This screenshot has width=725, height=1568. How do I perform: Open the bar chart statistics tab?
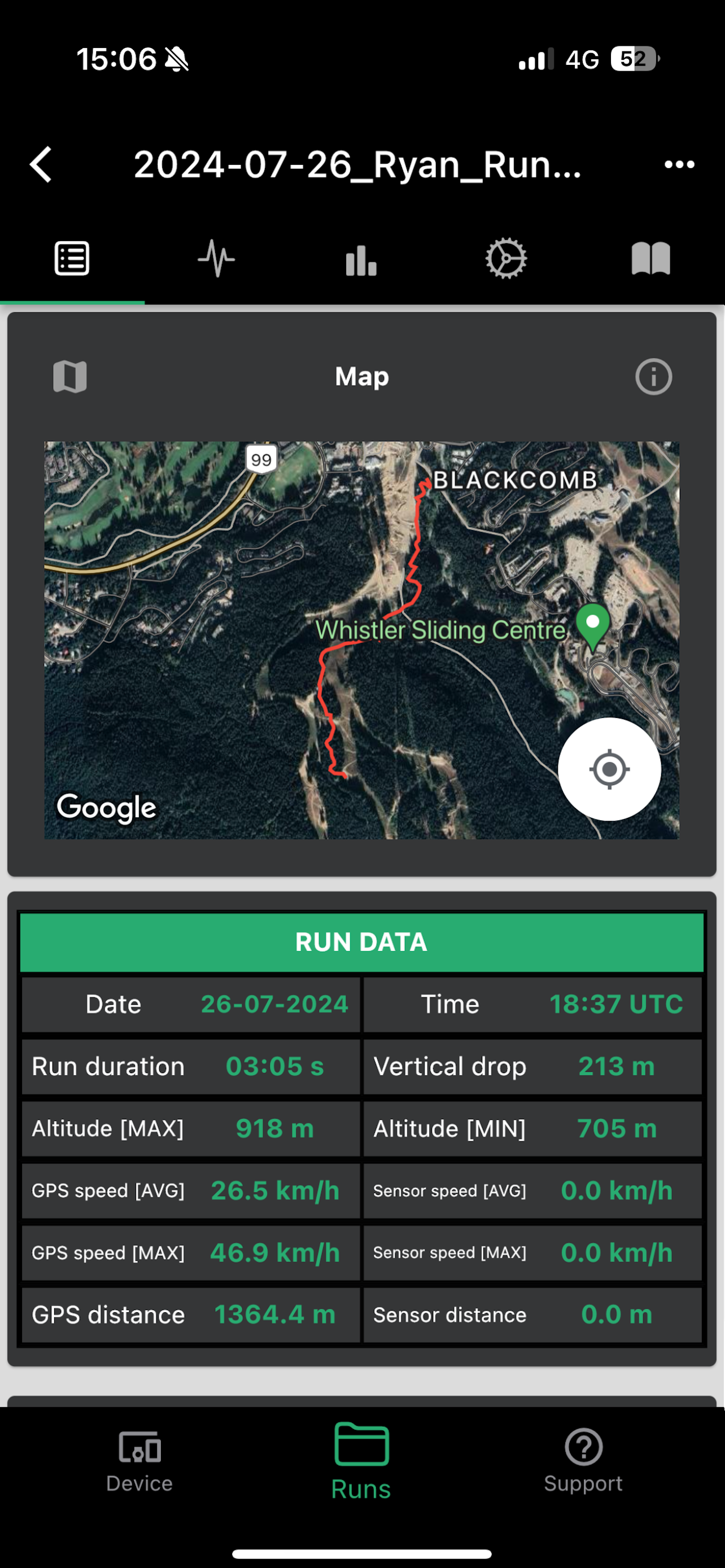[x=361, y=260]
